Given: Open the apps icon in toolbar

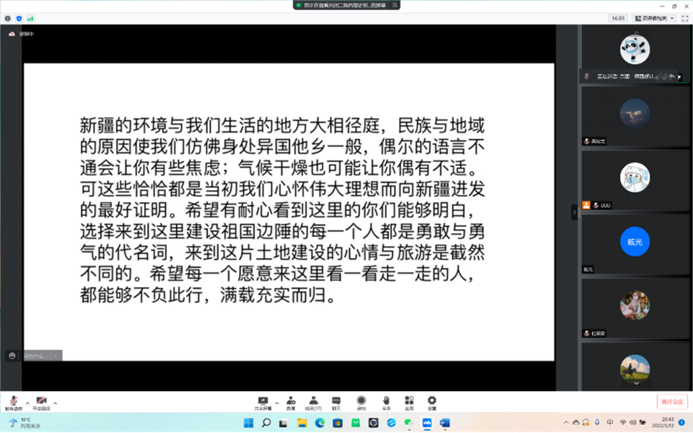Looking at the screenshot, I should coord(409,401).
